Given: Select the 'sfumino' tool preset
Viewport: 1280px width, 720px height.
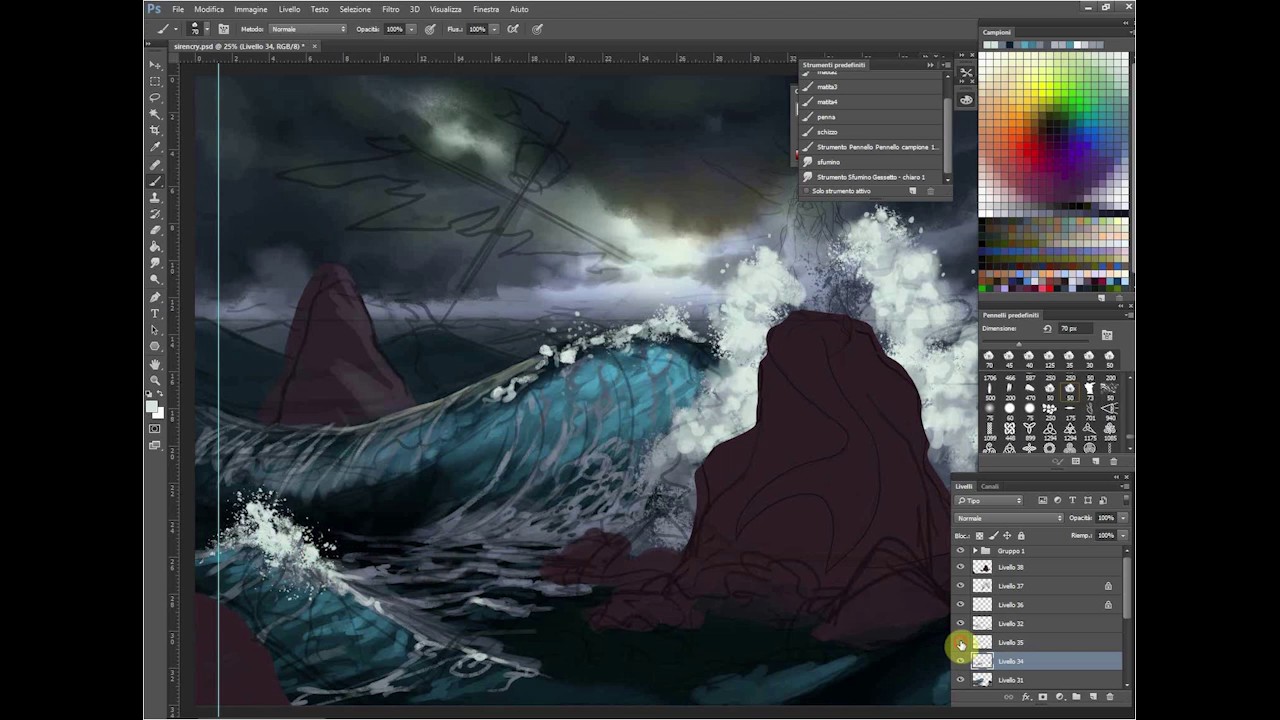Looking at the screenshot, I should 870,162.
